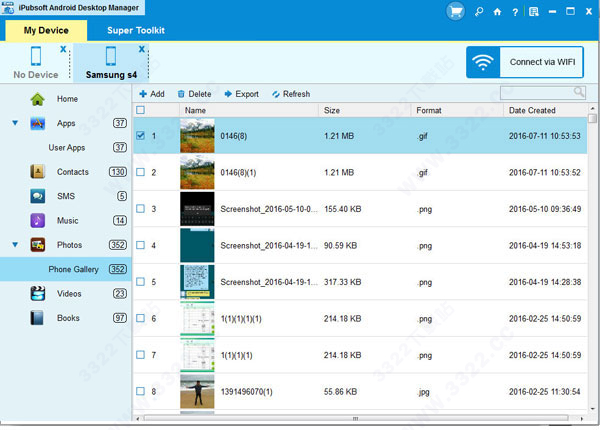Click the Books icon in sidebar

38,317
